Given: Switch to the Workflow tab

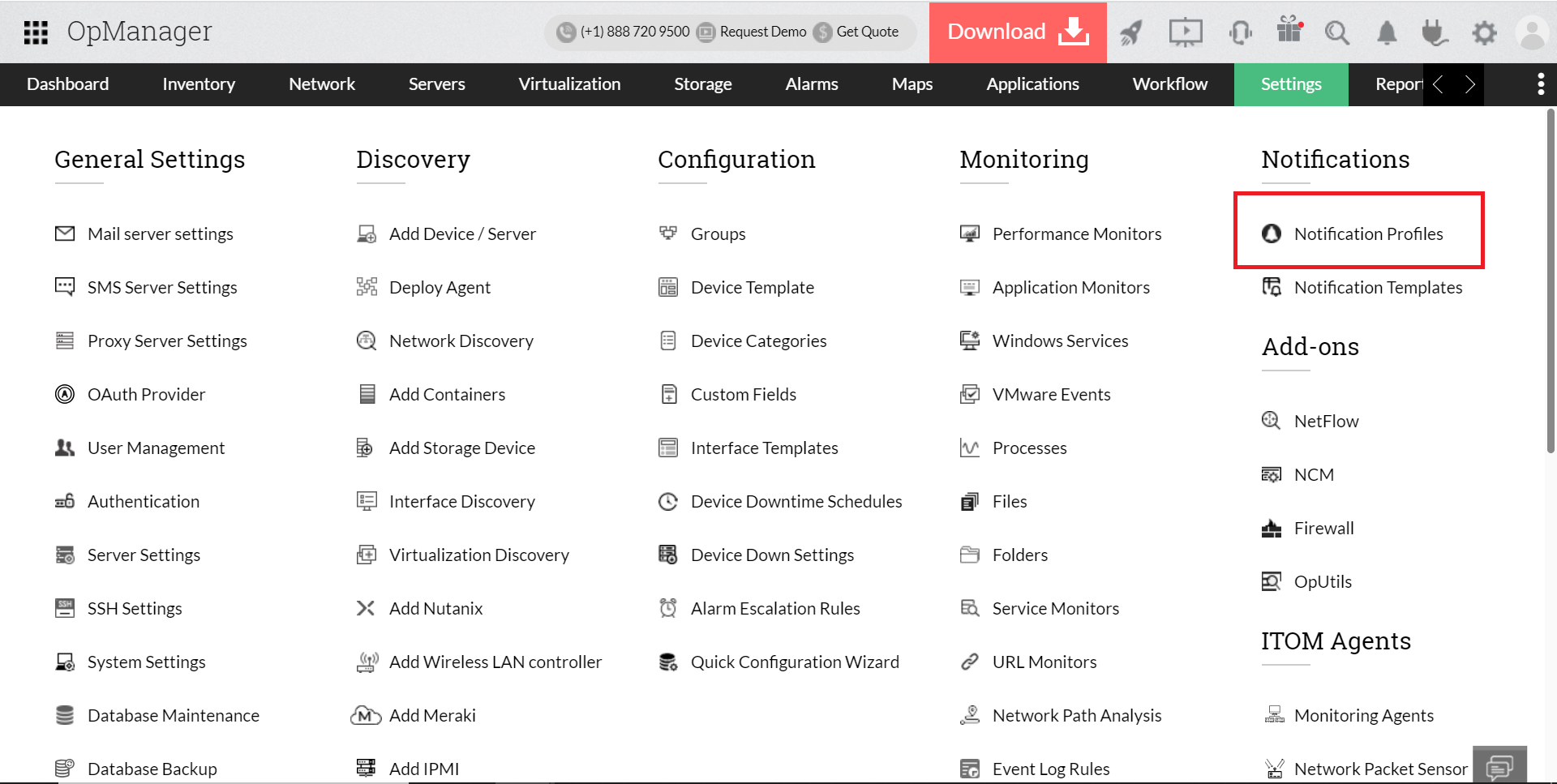Looking at the screenshot, I should click(1170, 84).
